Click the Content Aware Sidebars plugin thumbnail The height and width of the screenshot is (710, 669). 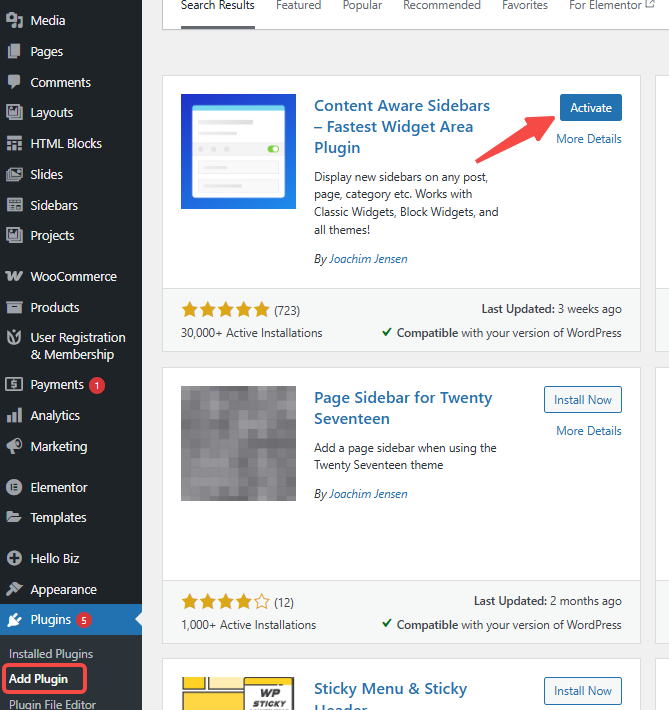point(238,151)
